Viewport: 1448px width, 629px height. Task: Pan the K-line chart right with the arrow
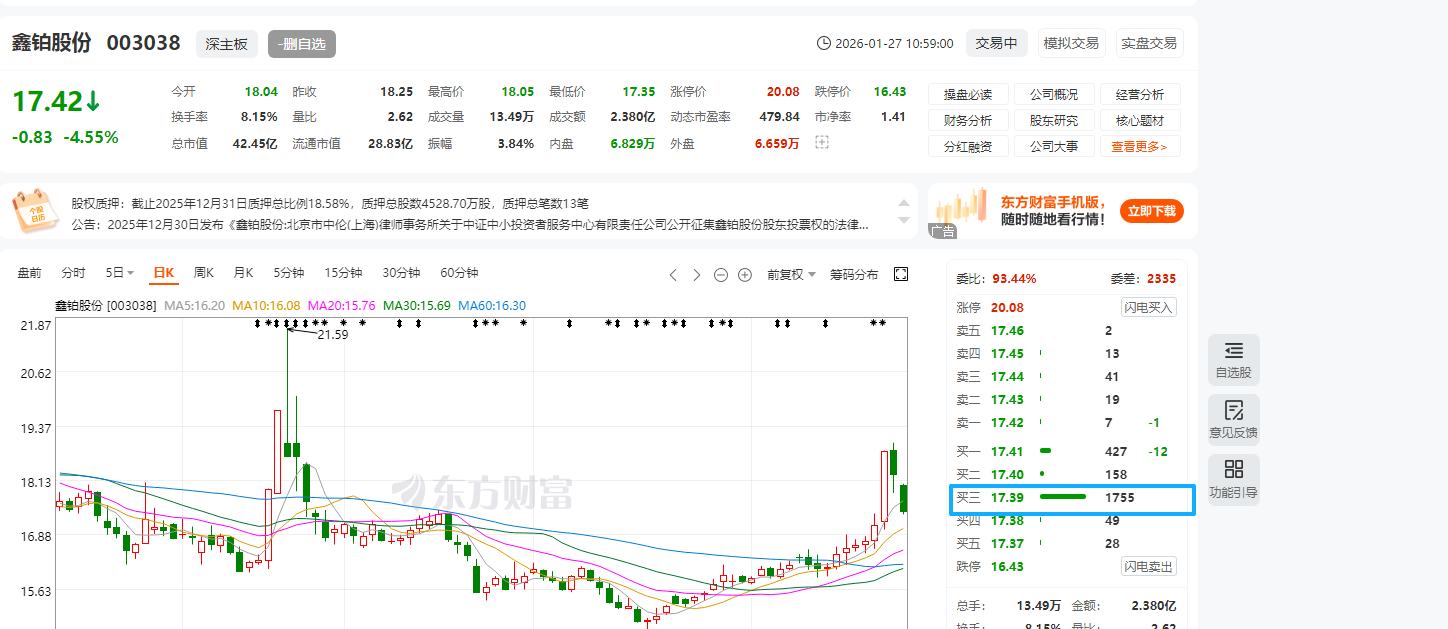click(696, 274)
